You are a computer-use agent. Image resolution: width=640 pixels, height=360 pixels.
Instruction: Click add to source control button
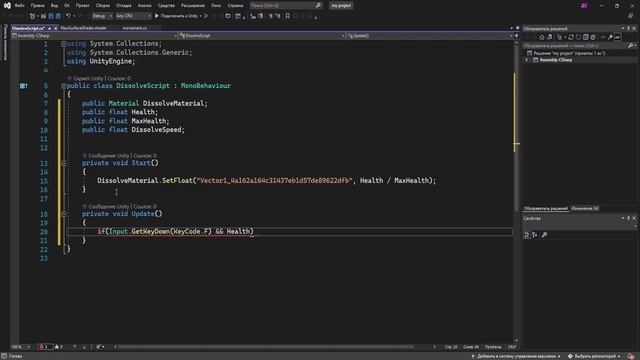point(516,356)
